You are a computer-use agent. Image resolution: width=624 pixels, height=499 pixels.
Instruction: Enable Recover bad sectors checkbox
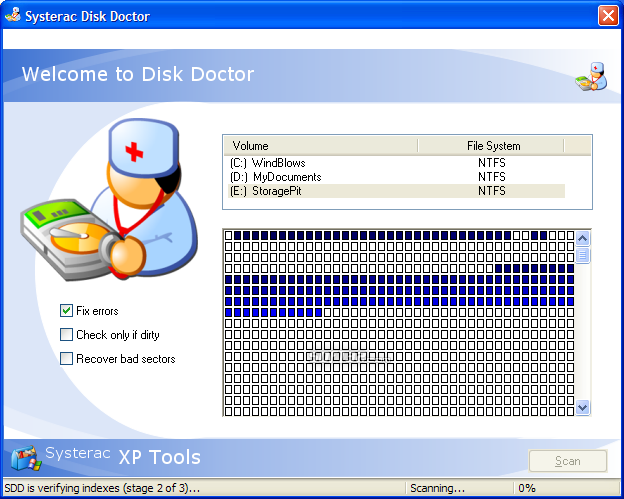point(66,358)
